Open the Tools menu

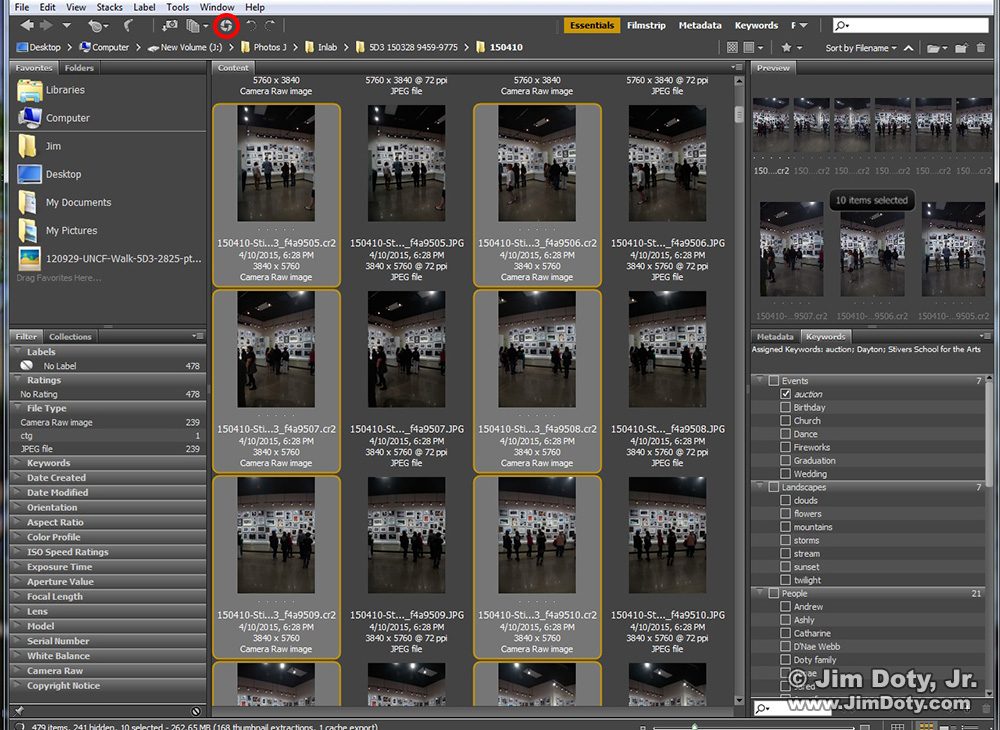click(x=177, y=7)
